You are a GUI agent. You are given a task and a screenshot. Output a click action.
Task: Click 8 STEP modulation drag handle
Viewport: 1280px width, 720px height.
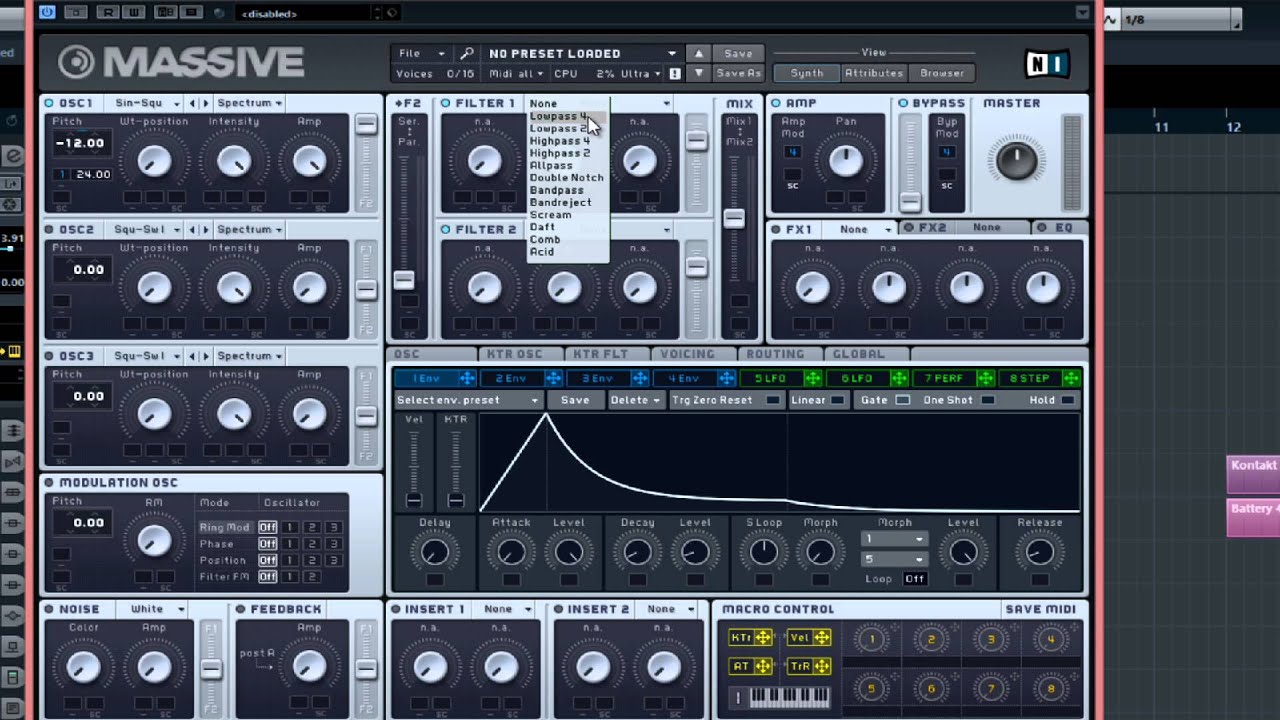(1071, 378)
